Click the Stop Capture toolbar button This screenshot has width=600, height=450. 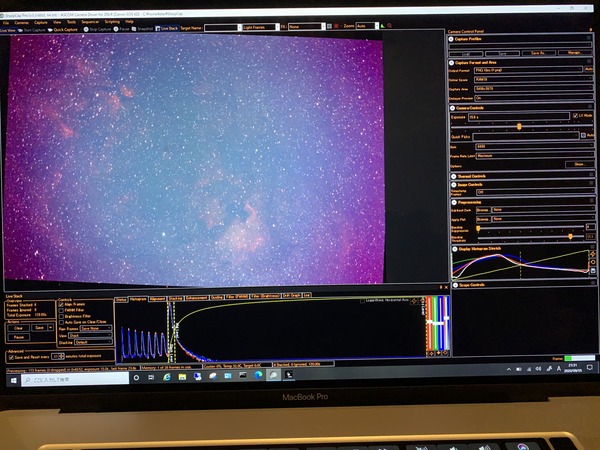98,29
